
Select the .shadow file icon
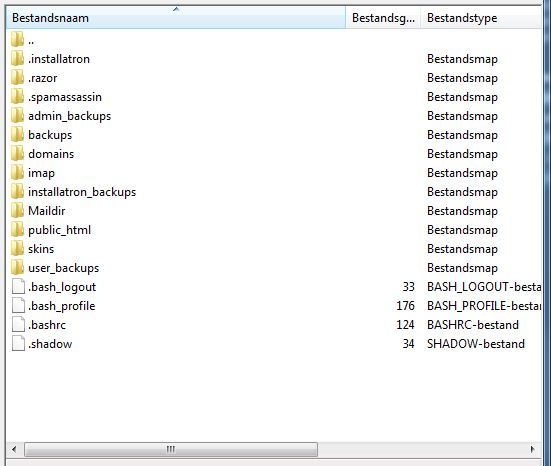(x=18, y=343)
